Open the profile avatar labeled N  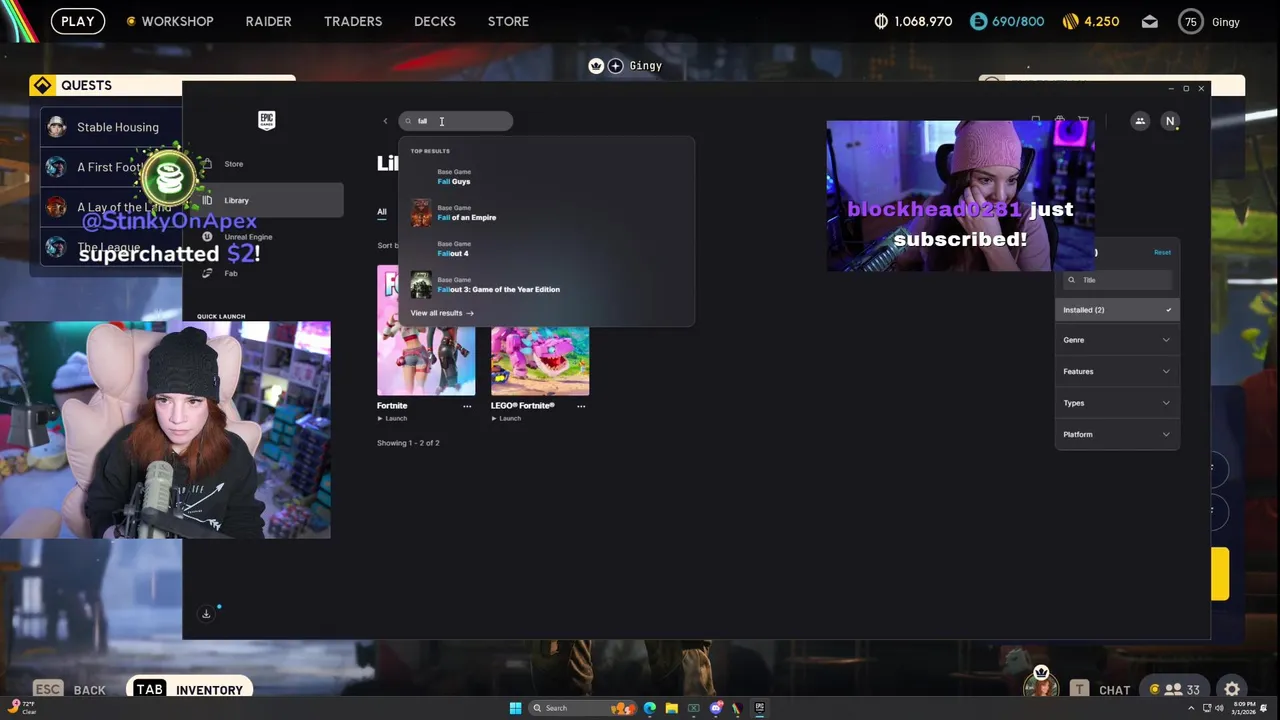coord(1170,121)
